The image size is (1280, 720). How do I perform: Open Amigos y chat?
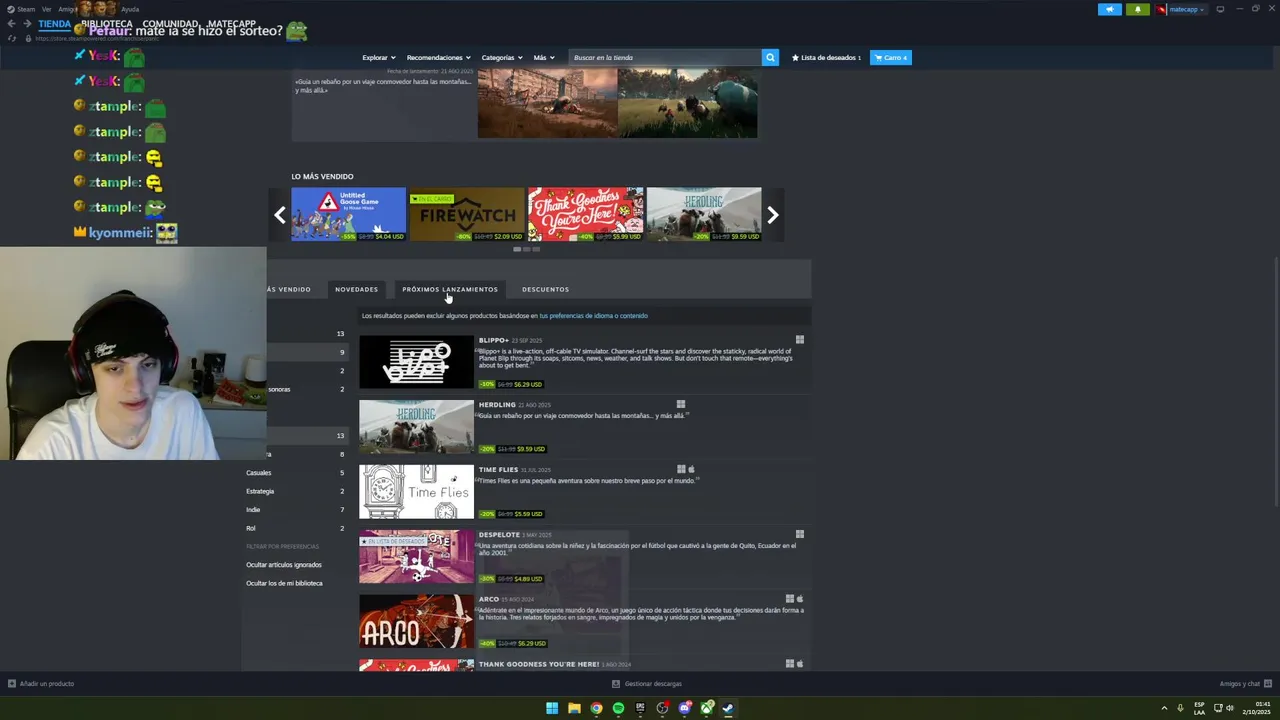[x=1245, y=684]
